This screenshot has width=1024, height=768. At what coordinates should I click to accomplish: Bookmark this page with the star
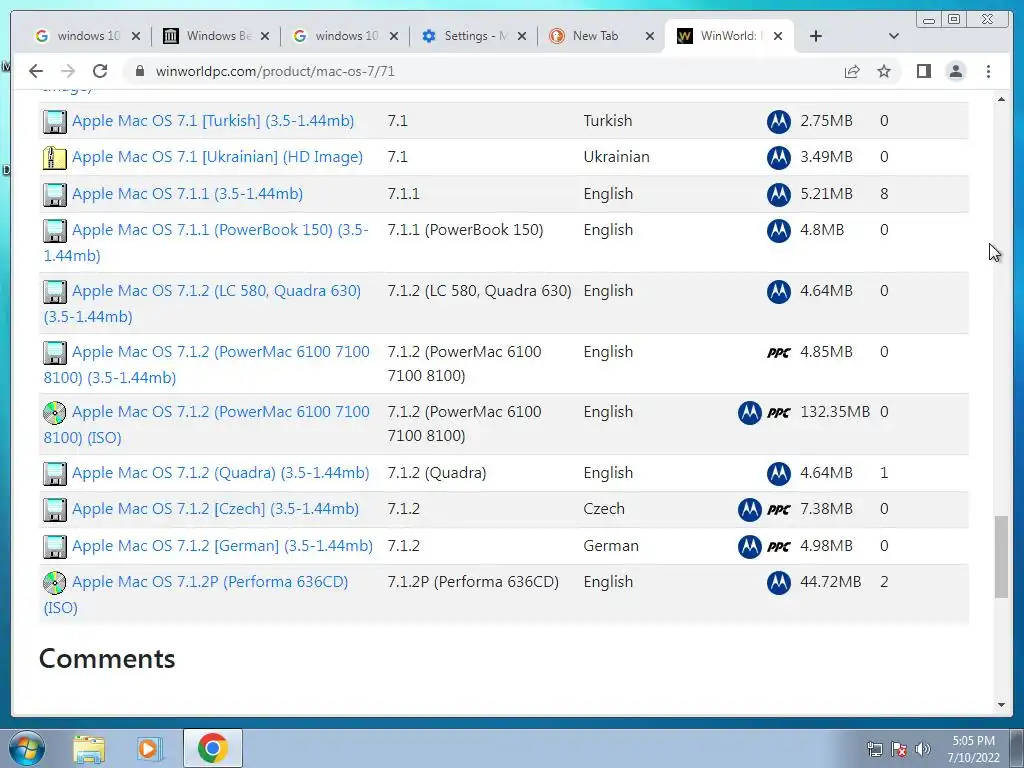tap(884, 71)
